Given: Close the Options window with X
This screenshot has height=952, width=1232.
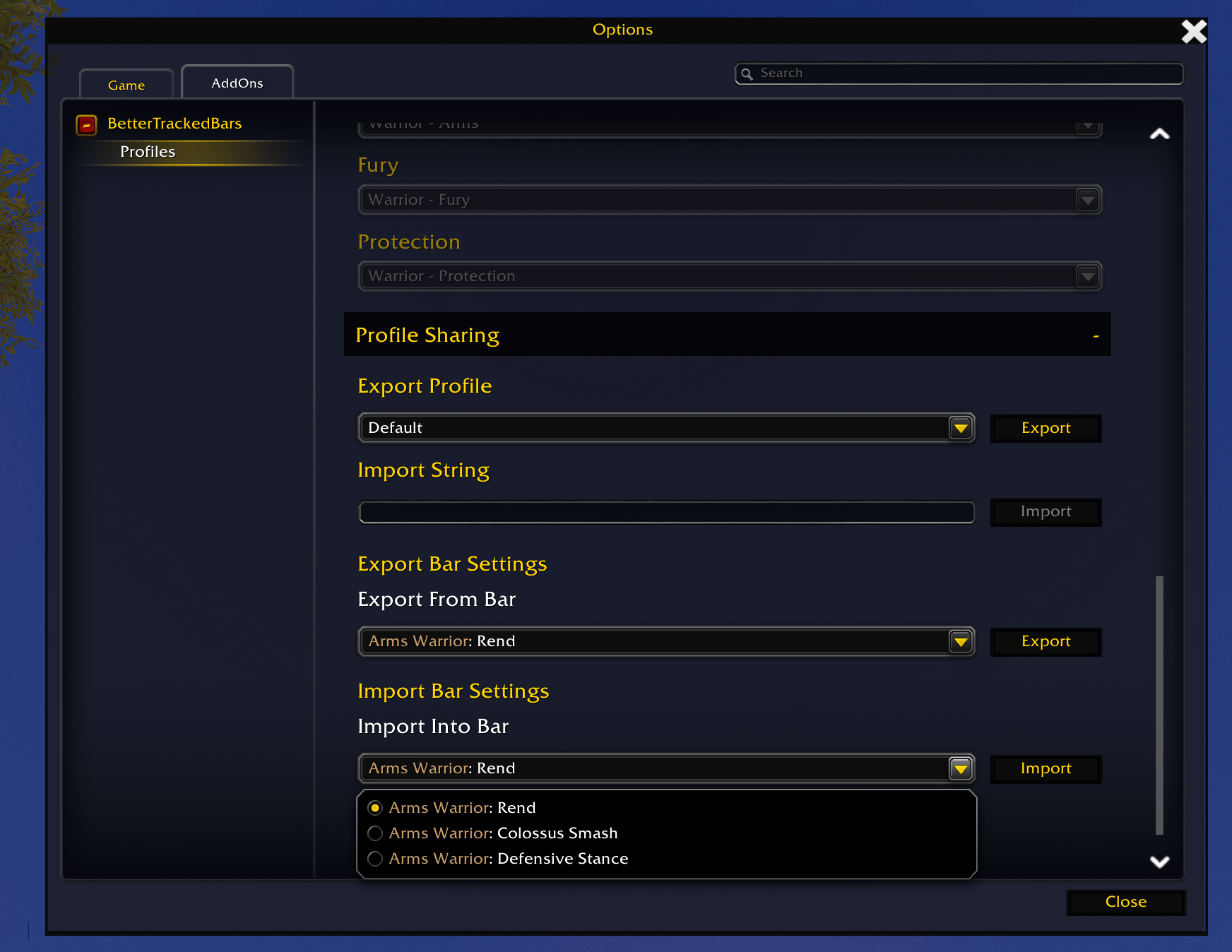Looking at the screenshot, I should click(1194, 31).
